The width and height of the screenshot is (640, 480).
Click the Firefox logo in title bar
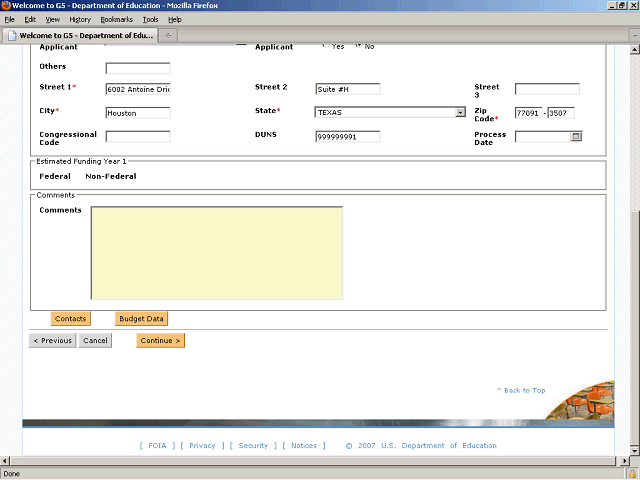(6, 5)
